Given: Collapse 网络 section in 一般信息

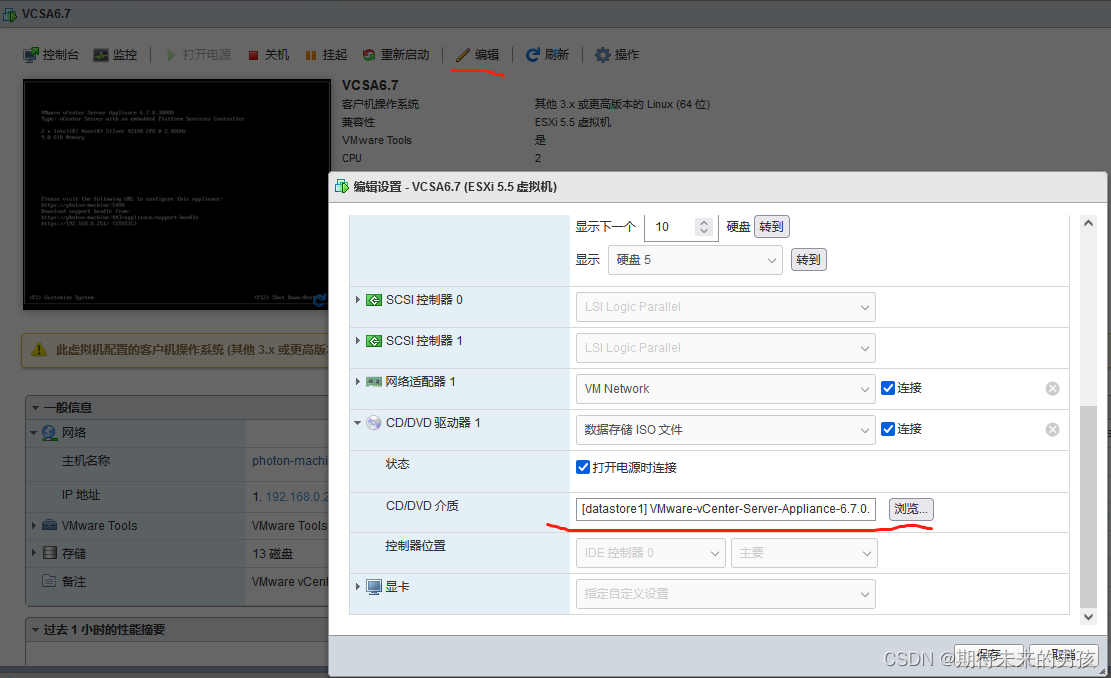Looking at the screenshot, I should [33, 433].
